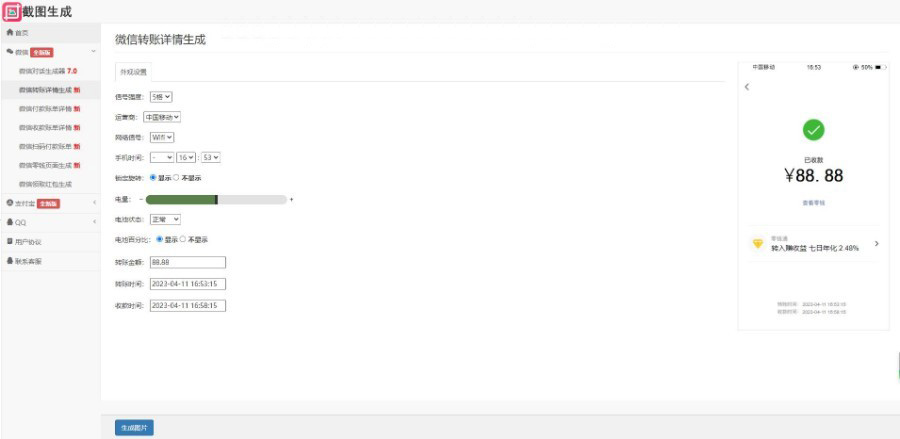Click the 查看零钱 link in preview
The image size is (900, 439).
coord(813,203)
